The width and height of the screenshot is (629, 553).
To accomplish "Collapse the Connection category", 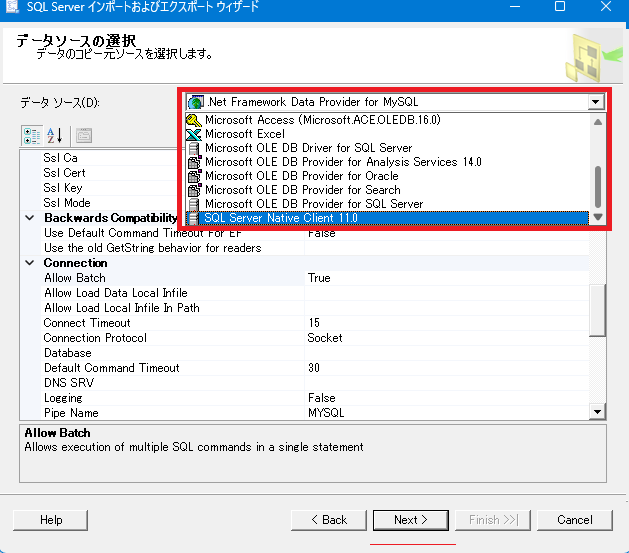I will click(x=30, y=263).
